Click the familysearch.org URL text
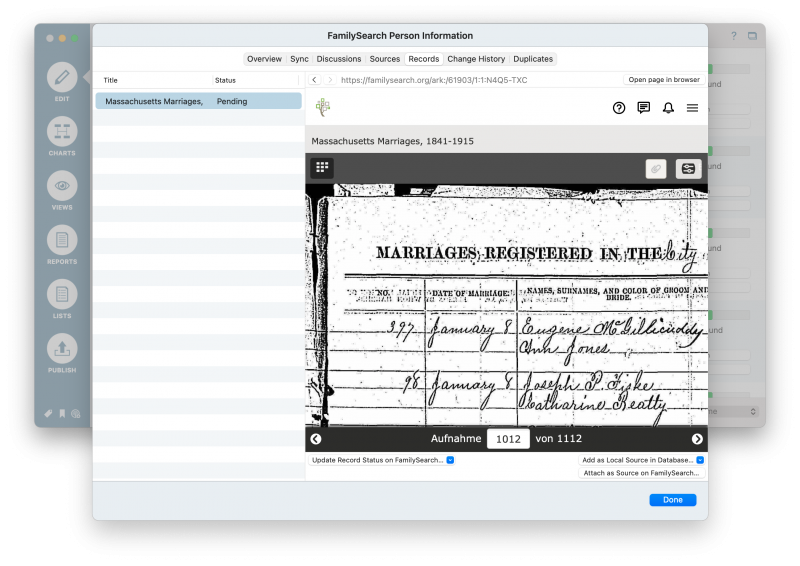 click(x=434, y=80)
